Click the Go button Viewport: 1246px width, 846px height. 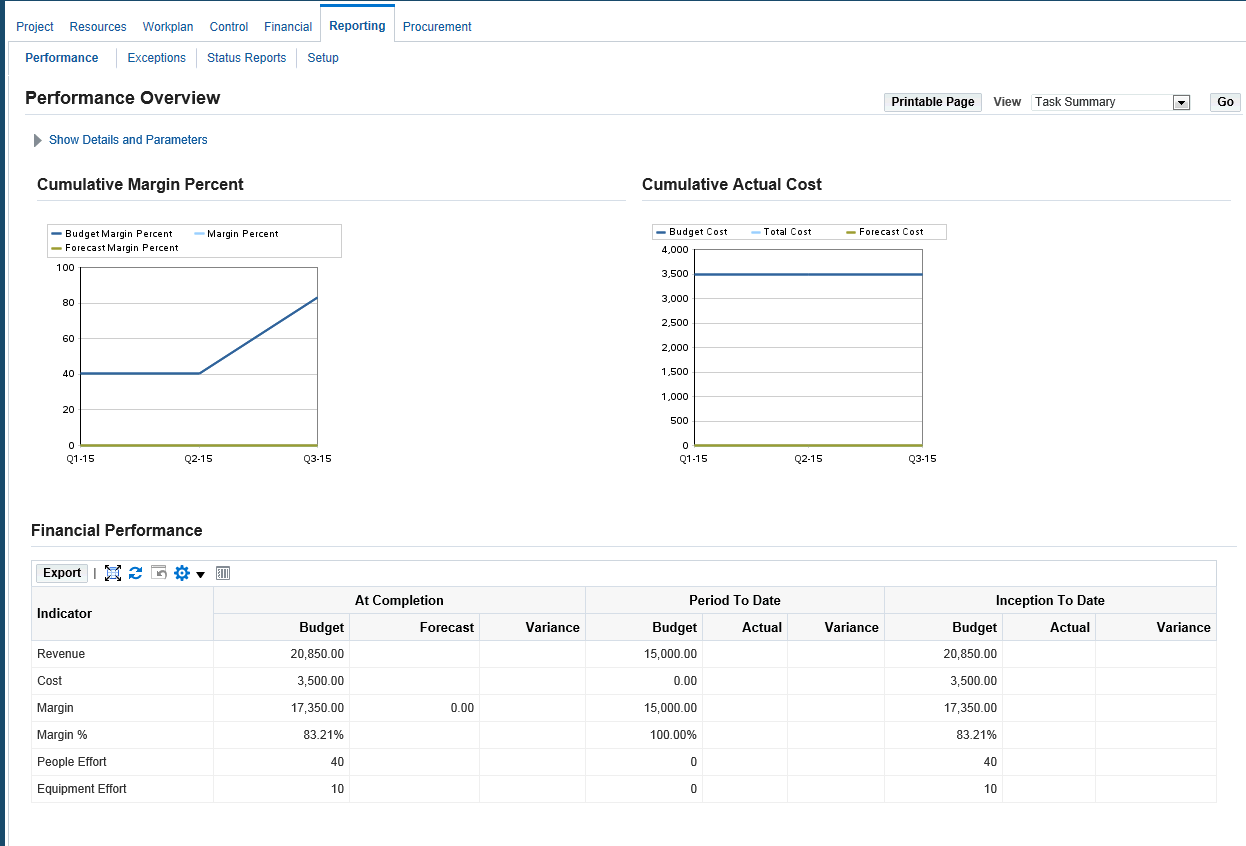click(x=1225, y=102)
